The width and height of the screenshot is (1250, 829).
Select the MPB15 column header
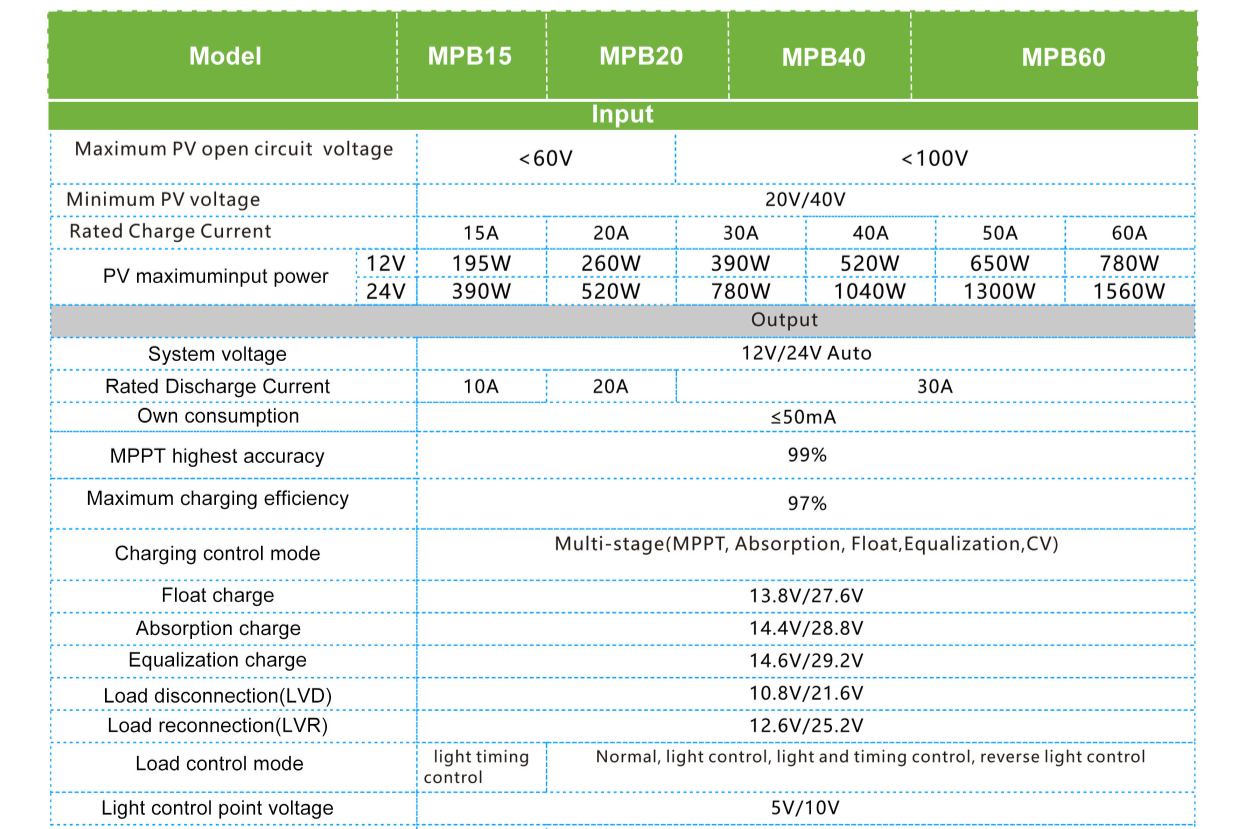tap(470, 56)
